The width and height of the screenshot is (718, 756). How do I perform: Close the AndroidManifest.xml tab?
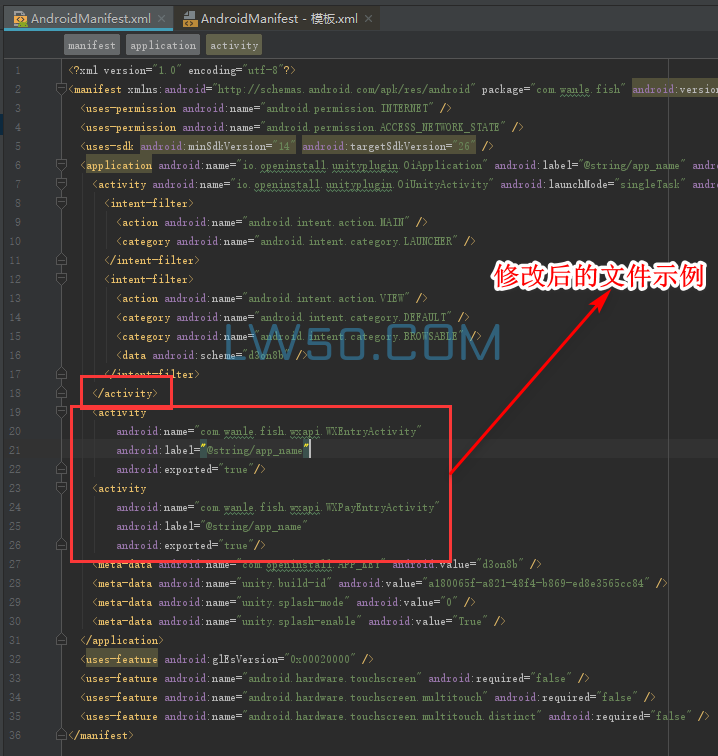point(163,18)
